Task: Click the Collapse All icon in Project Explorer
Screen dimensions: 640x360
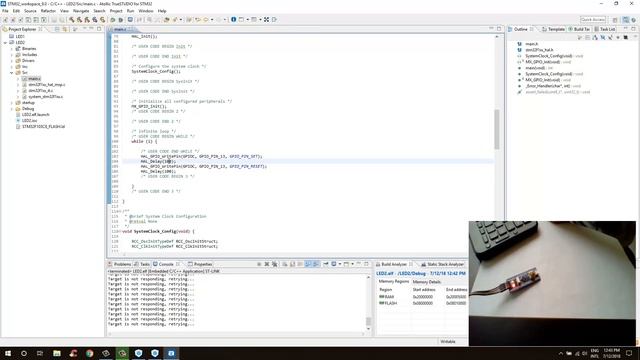Action: [x=57, y=29]
